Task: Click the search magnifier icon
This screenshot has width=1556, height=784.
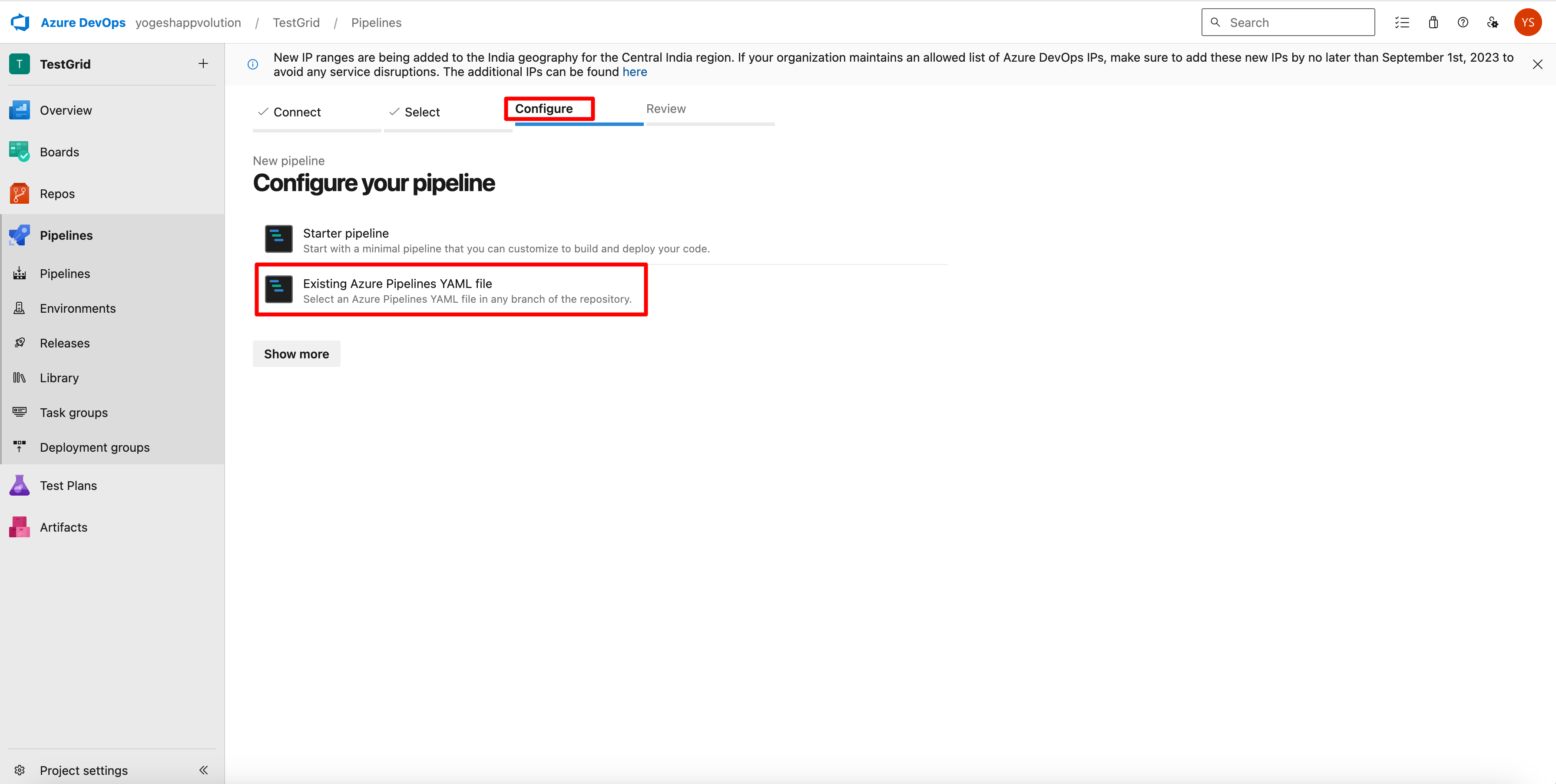Action: 1215,22
